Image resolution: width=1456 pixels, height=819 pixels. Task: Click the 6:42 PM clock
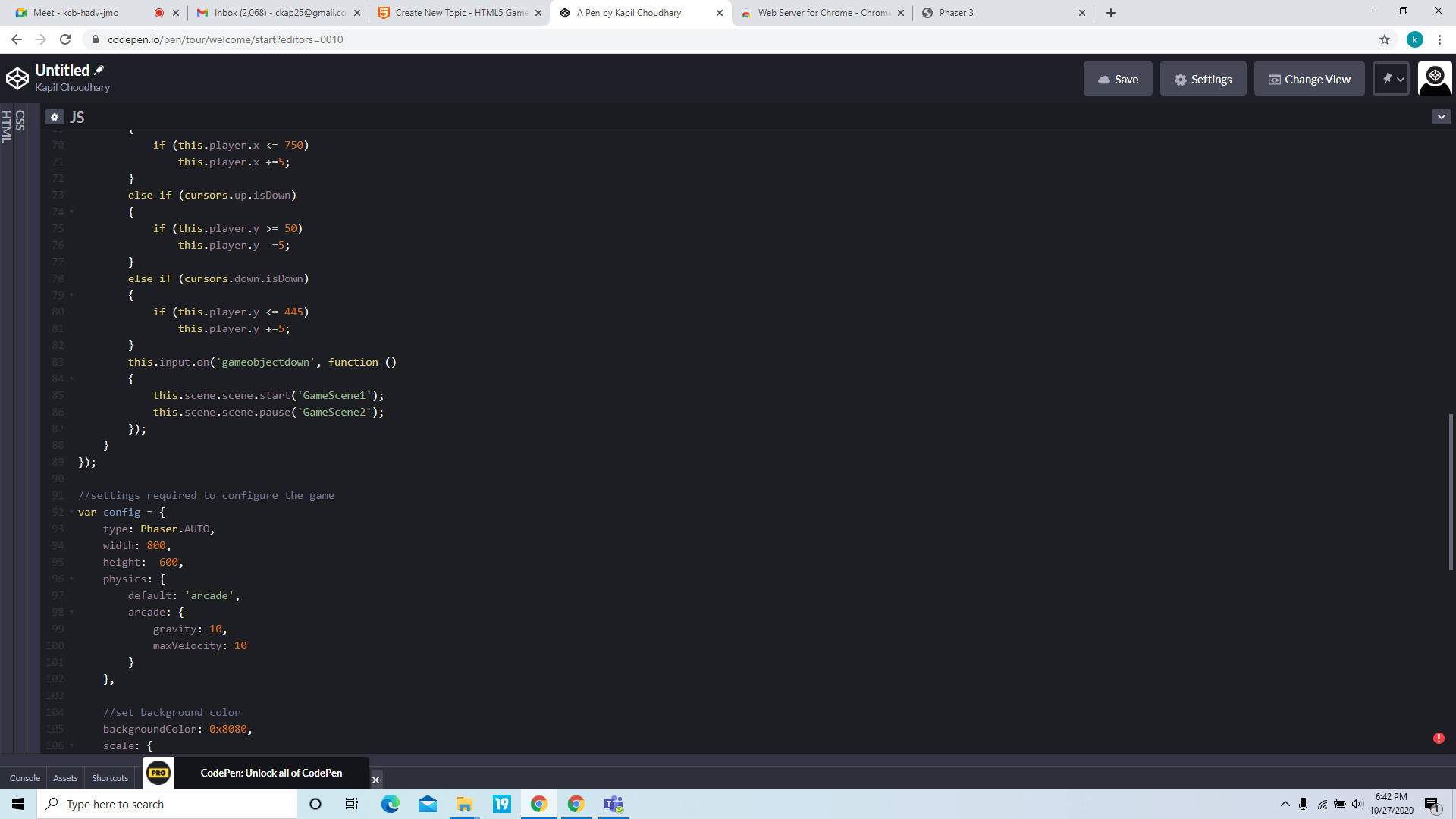click(x=1392, y=797)
